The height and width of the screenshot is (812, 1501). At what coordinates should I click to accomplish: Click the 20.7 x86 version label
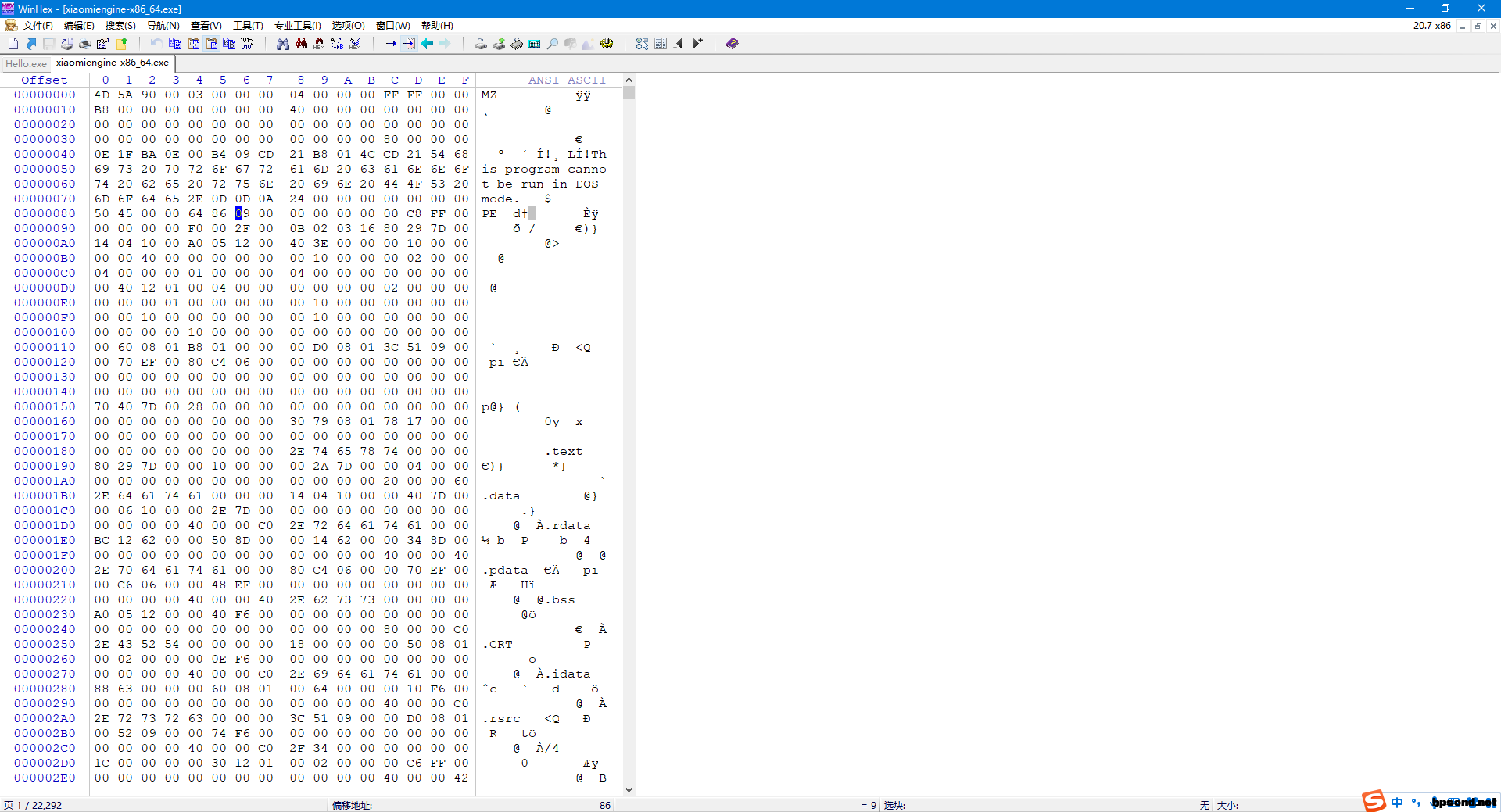pyautogui.click(x=1431, y=26)
